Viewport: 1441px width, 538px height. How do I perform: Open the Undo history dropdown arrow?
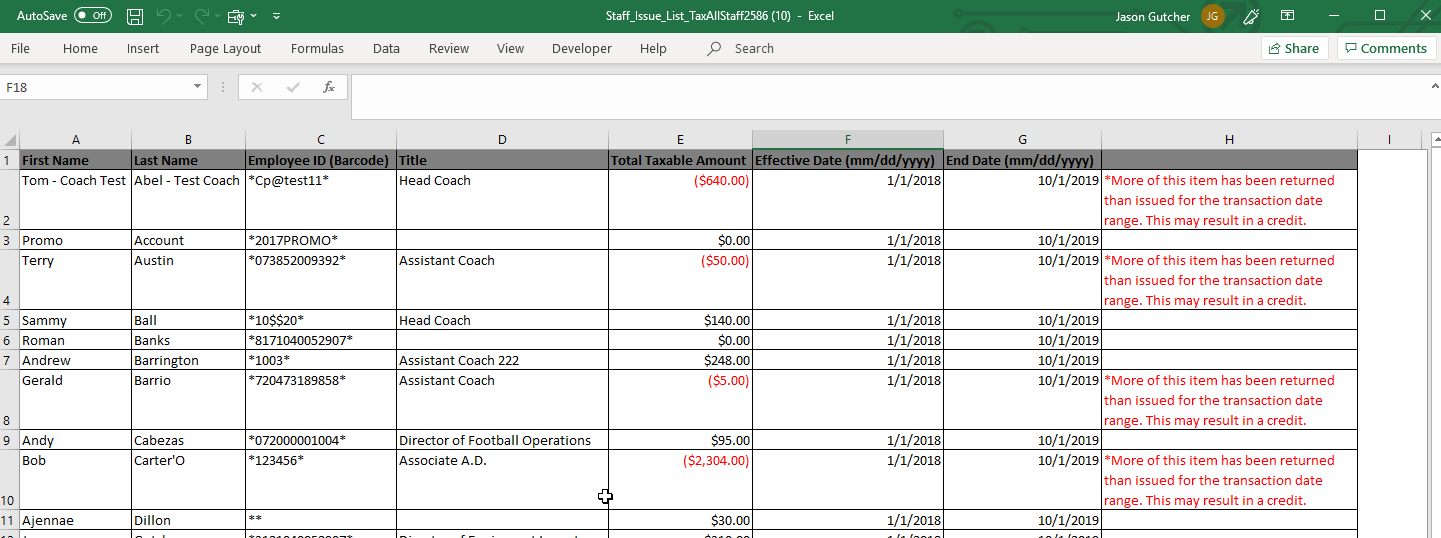click(x=180, y=16)
